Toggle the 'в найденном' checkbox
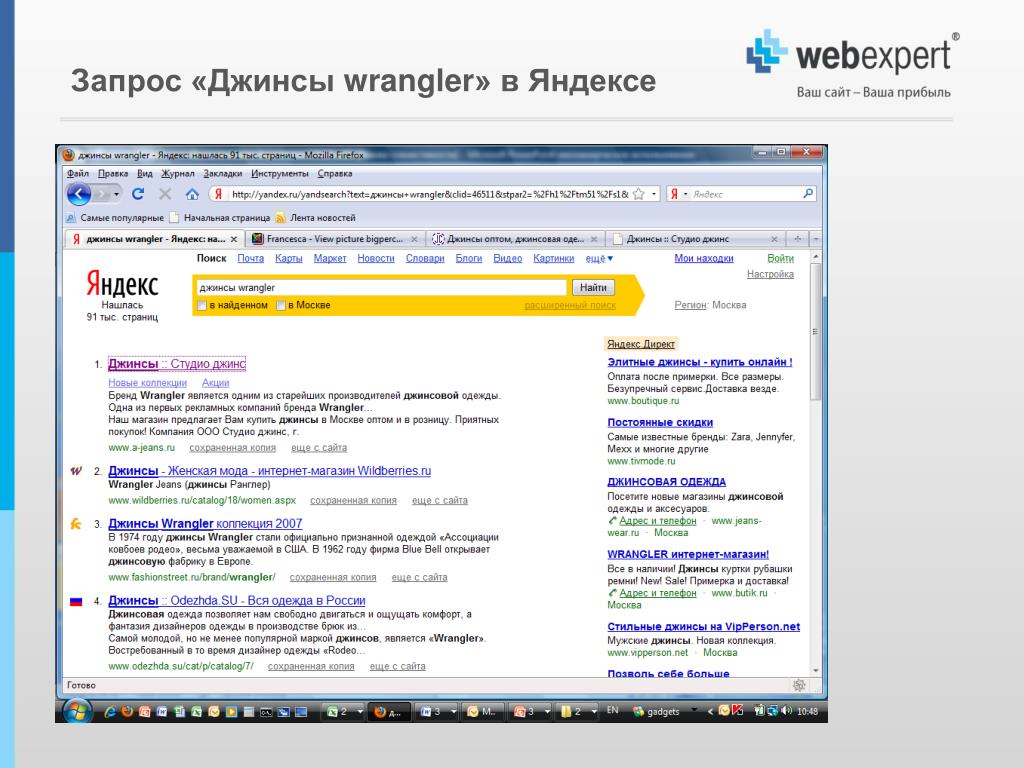Viewport: 1024px width, 768px height. point(202,306)
